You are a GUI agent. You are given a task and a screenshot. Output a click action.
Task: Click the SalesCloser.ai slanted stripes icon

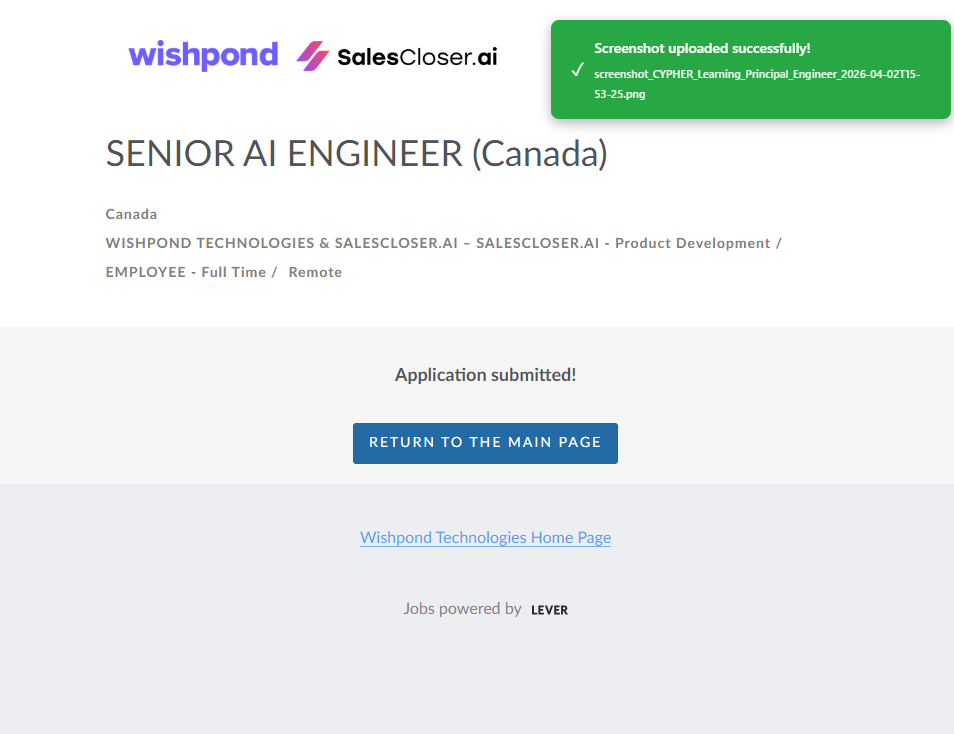click(x=313, y=56)
